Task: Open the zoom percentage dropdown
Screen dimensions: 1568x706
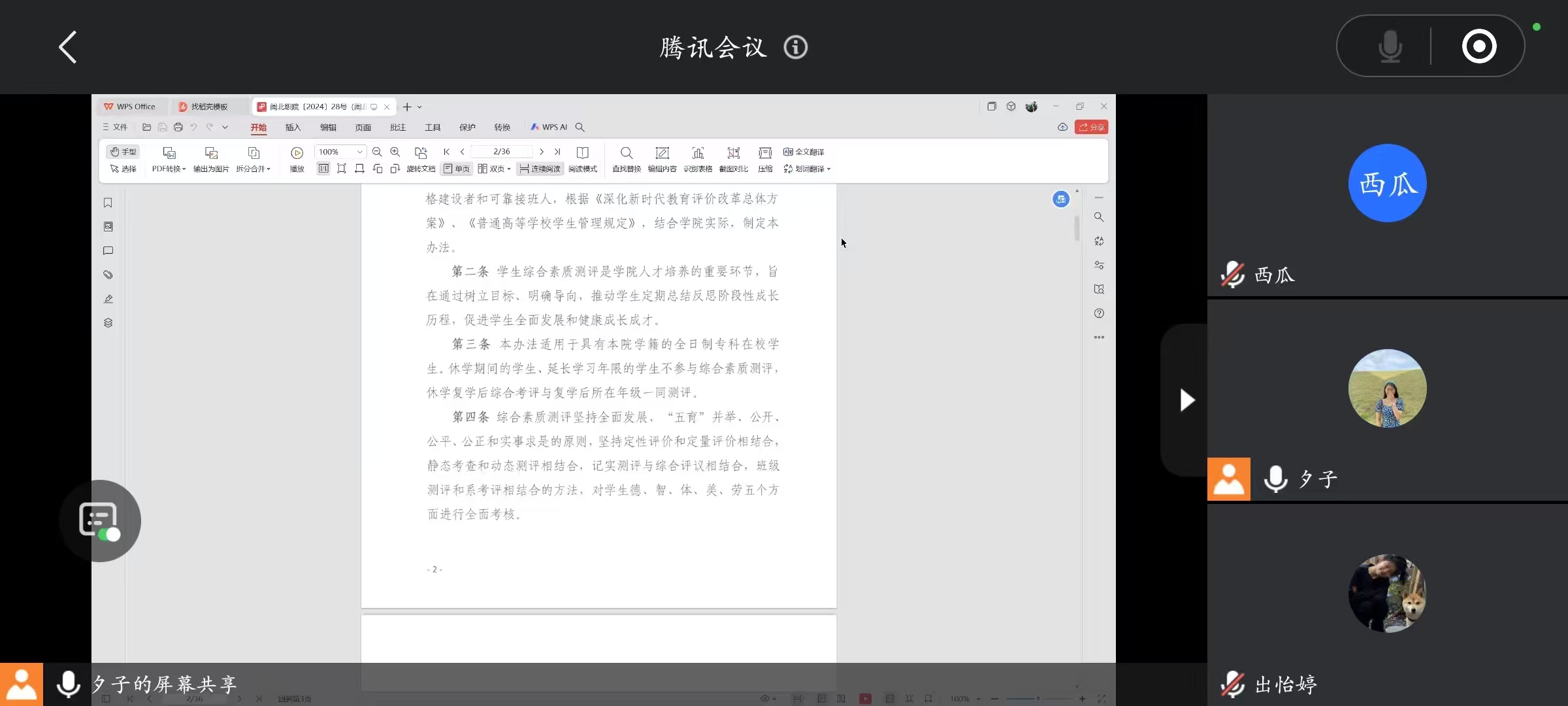Action: 359,151
